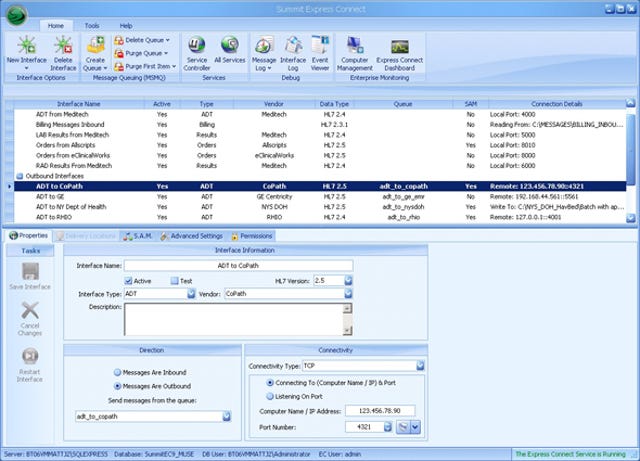Open the S.A.M. tab
This screenshot has width=640, height=461.
[138, 236]
